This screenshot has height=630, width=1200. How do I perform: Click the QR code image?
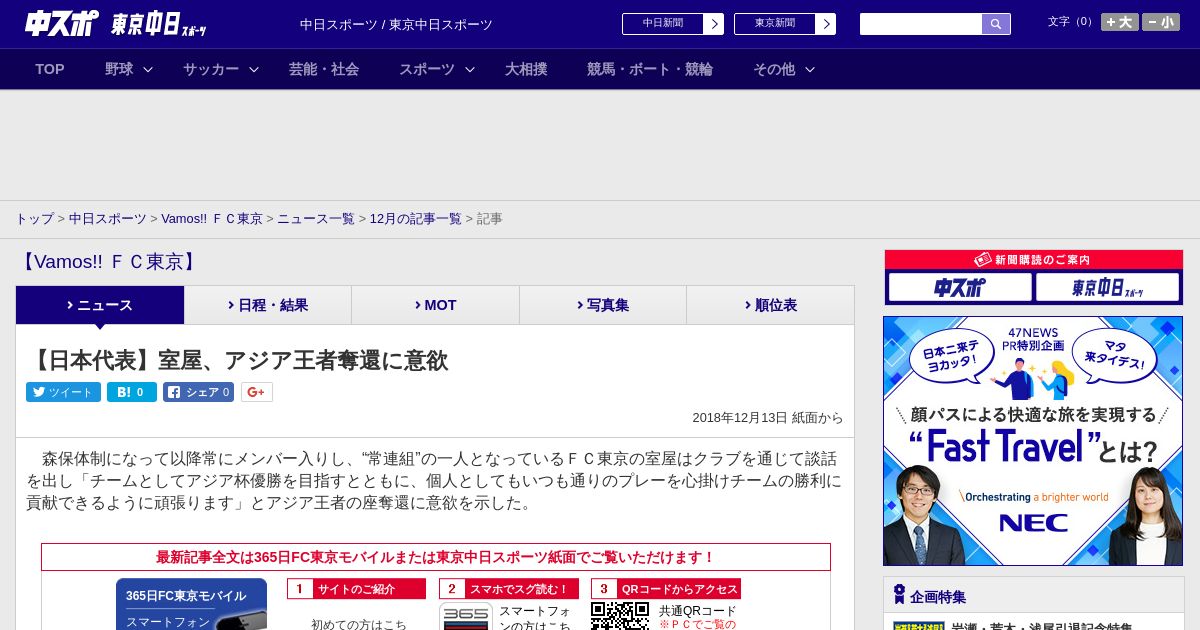click(x=620, y=616)
